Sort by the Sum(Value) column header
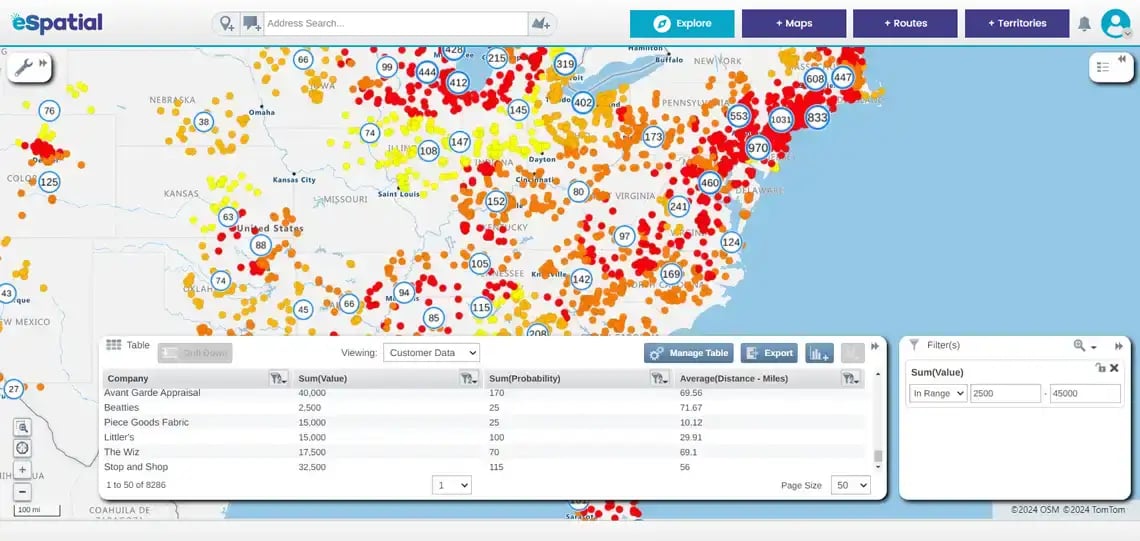 pyautogui.click(x=323, y=378)
